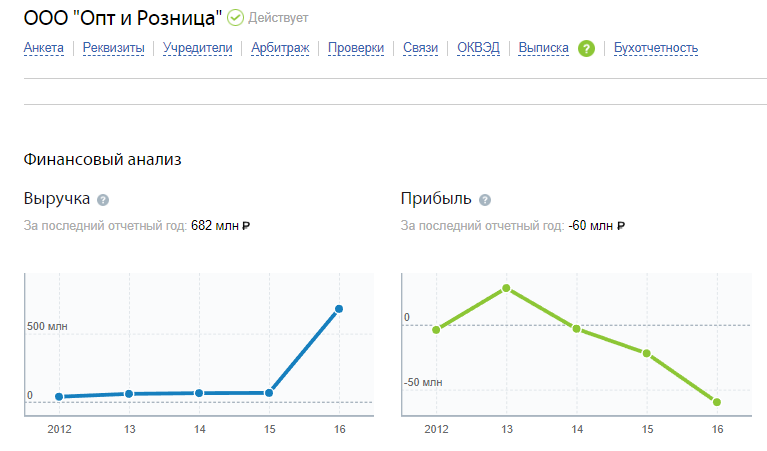Viewport: 767px width, 451px height.
Task: Open the help icon beside Прибыль
Action: click(x=485, y=200)
